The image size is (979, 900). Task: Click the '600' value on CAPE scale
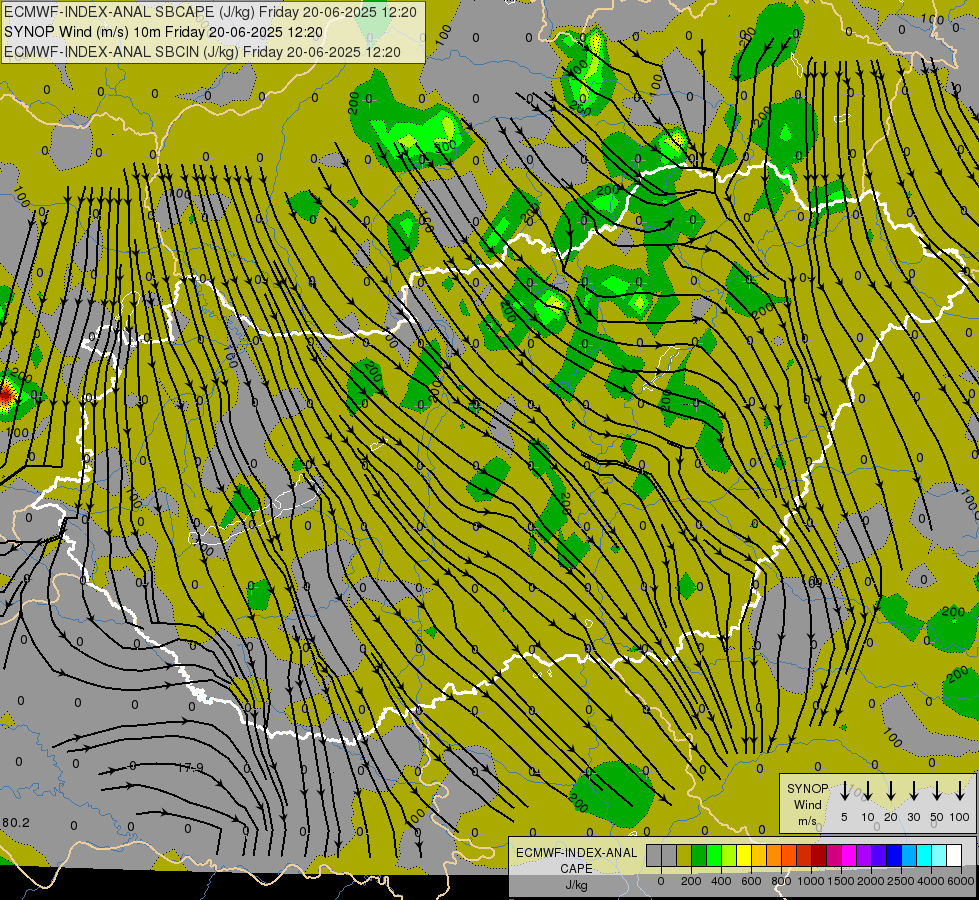pos(751,881)
